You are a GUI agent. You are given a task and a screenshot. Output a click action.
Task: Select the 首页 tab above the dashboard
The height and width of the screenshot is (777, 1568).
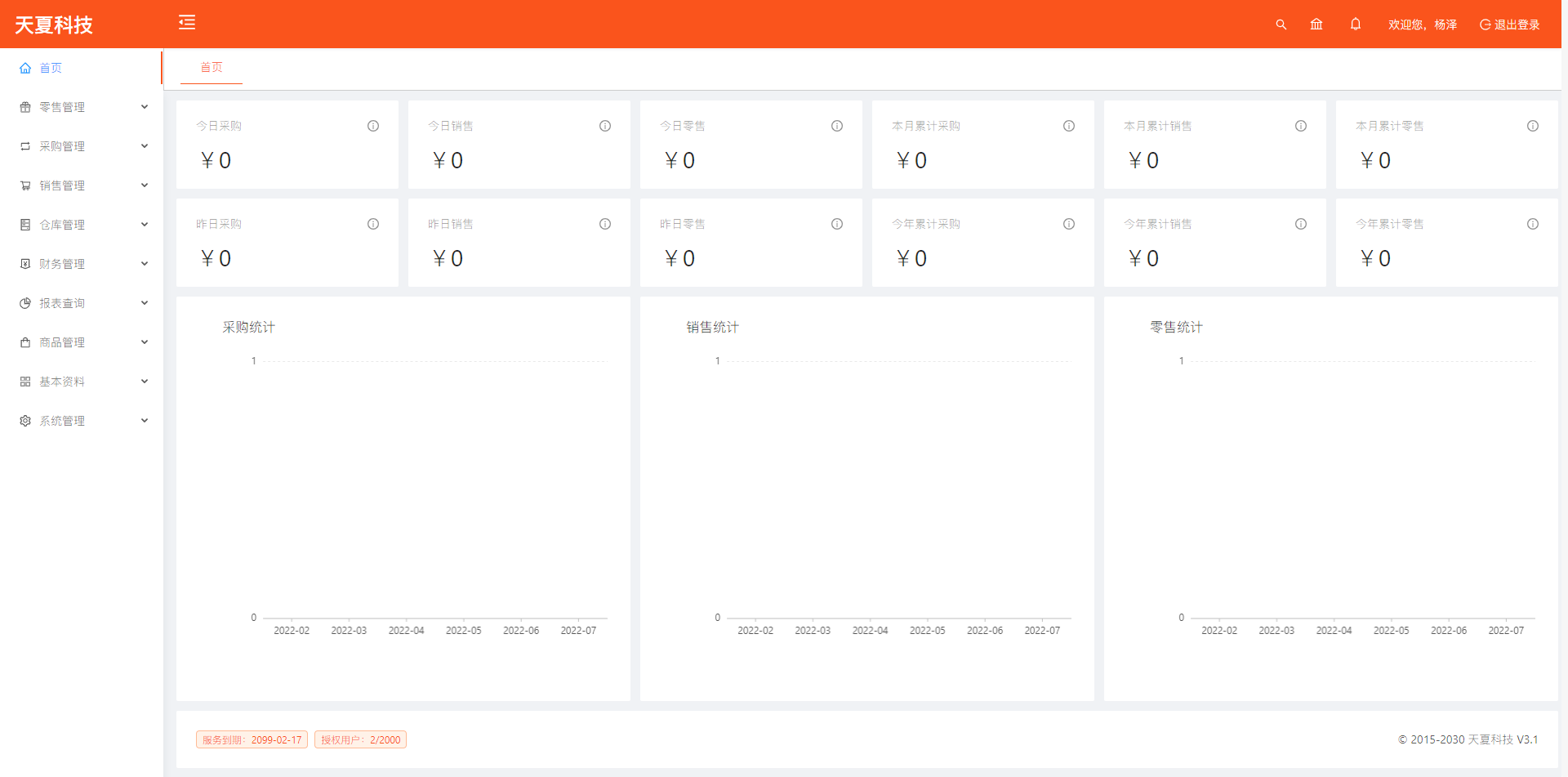(x=212, y=67)
